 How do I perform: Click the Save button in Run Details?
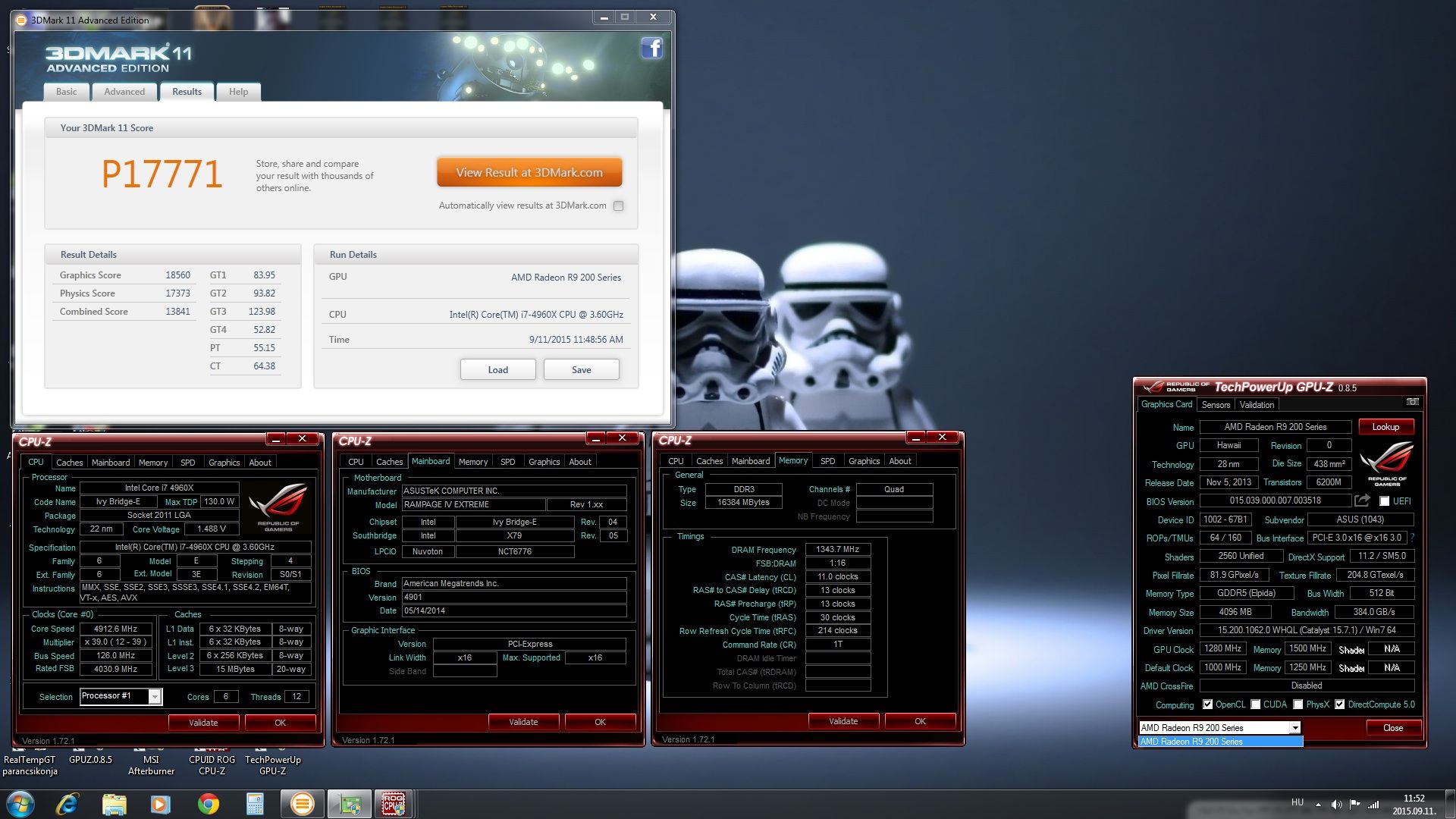pos(581,369)
